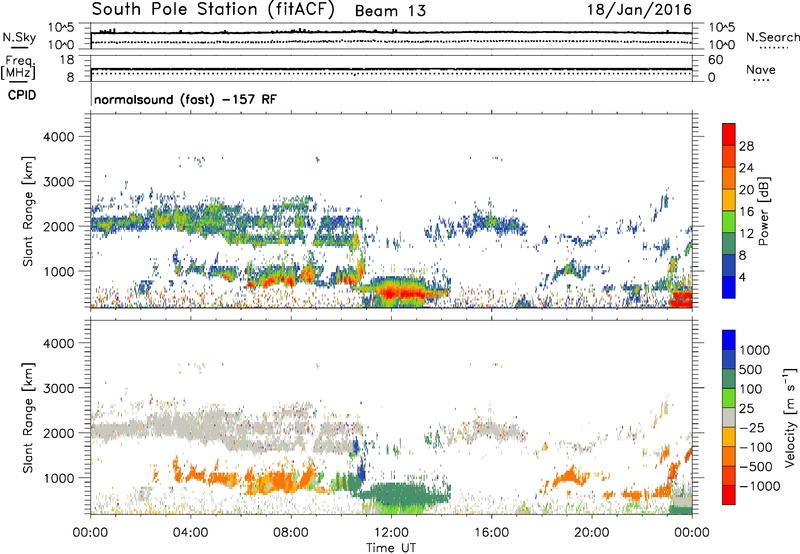Click the bright blue top velocity colorbar segment

point(729,340)
